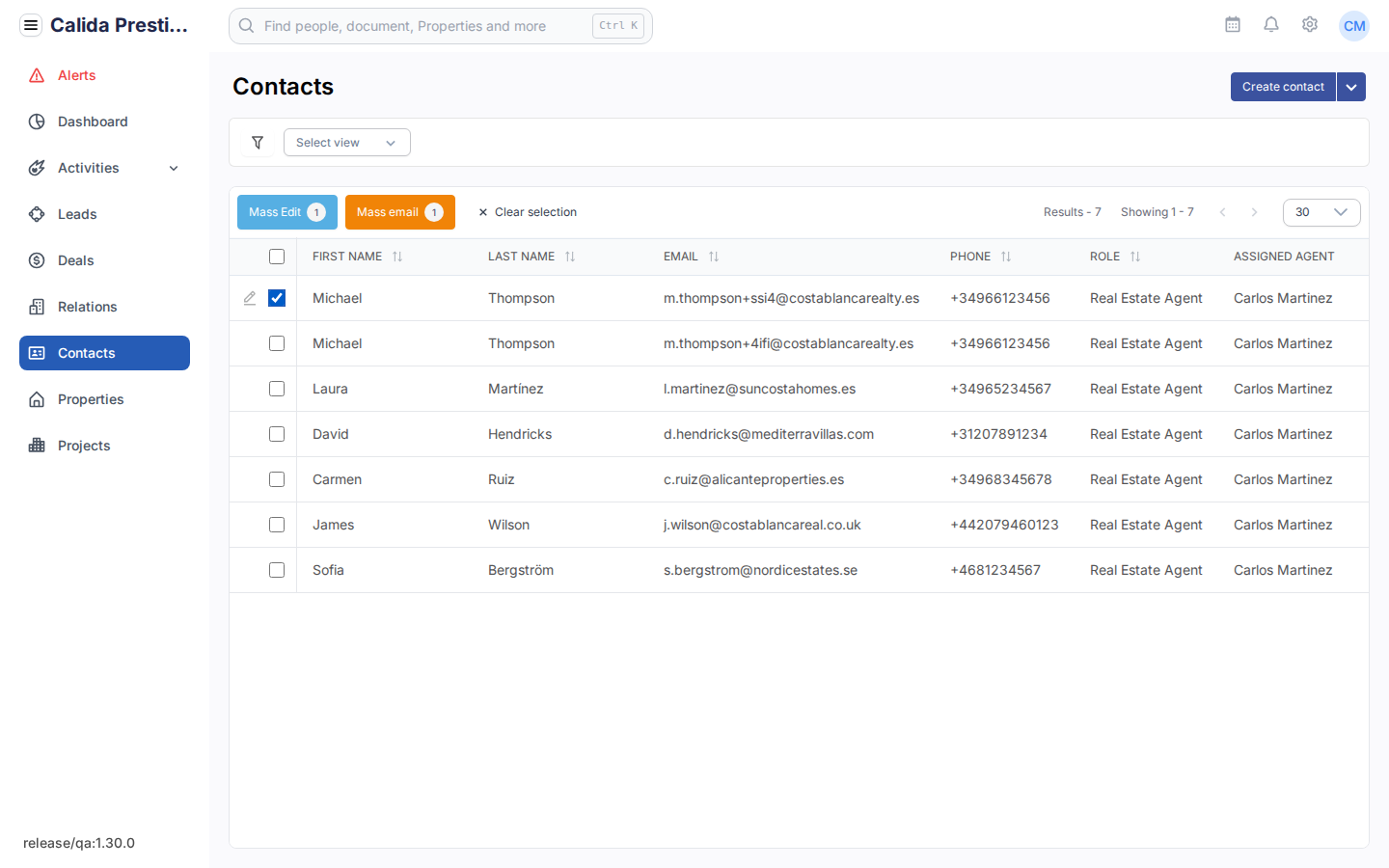Screen dimensions: 1389x868
Task: Sort by Email column icon
Action: point(714,257)
